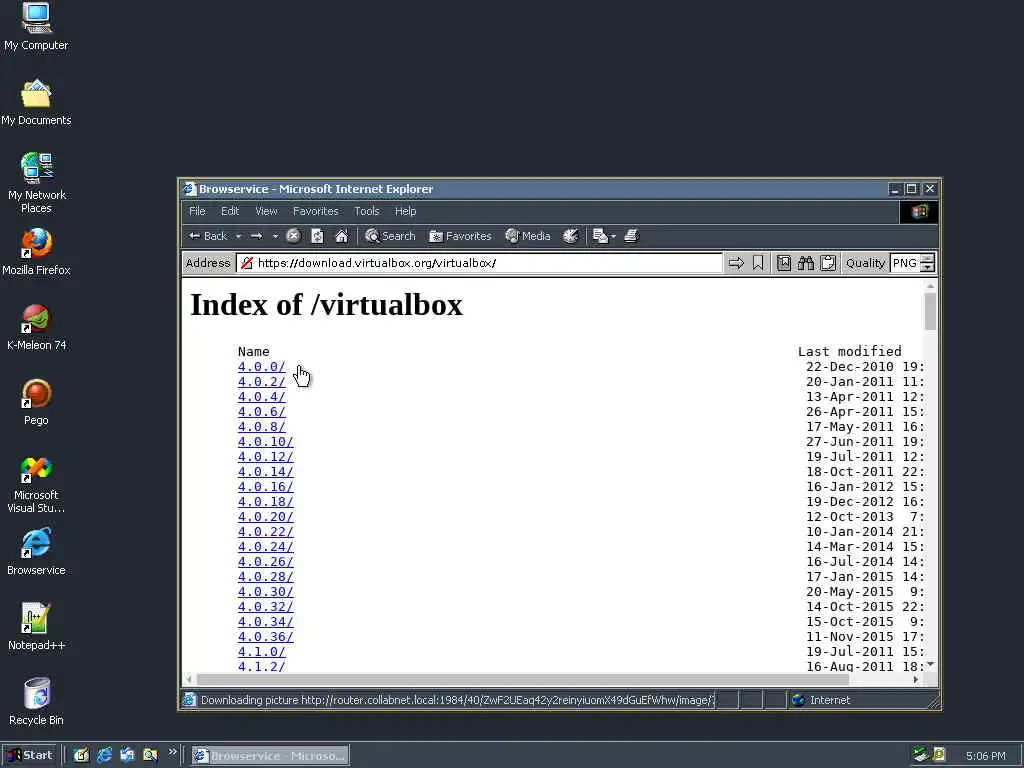Viewport: 1024px width, 768px height.
Task: Open the 4.0.0/ directory link
Action: click(261, 366)
